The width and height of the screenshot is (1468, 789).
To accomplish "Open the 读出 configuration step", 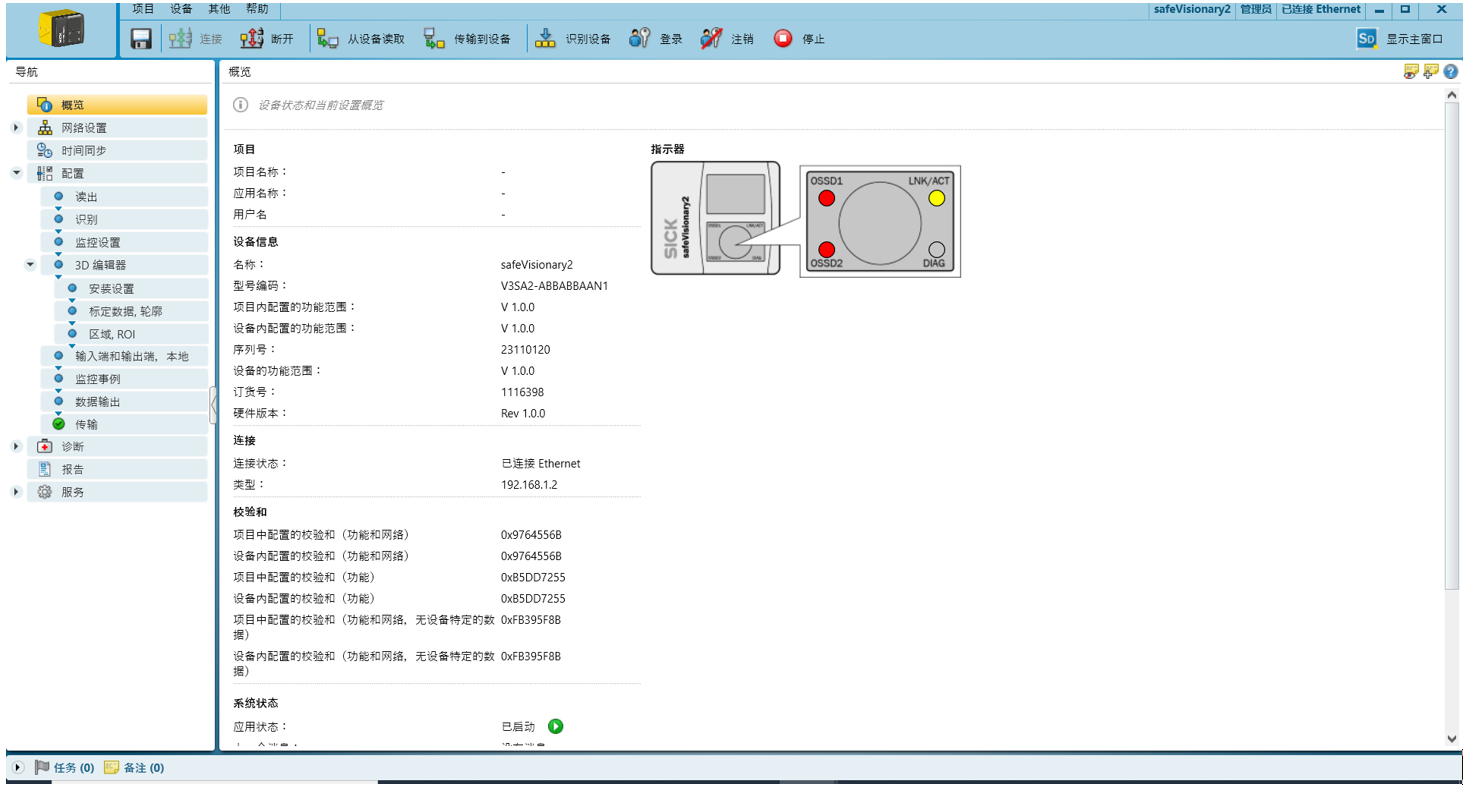I will [124, 197].
